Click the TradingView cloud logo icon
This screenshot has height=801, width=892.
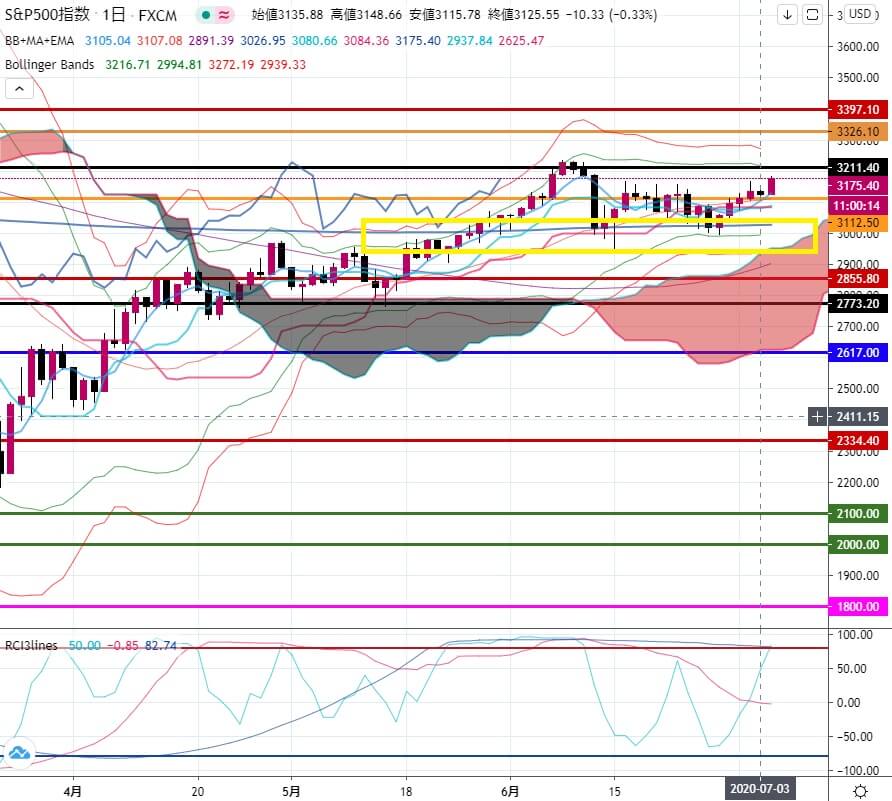pos(19,753)
